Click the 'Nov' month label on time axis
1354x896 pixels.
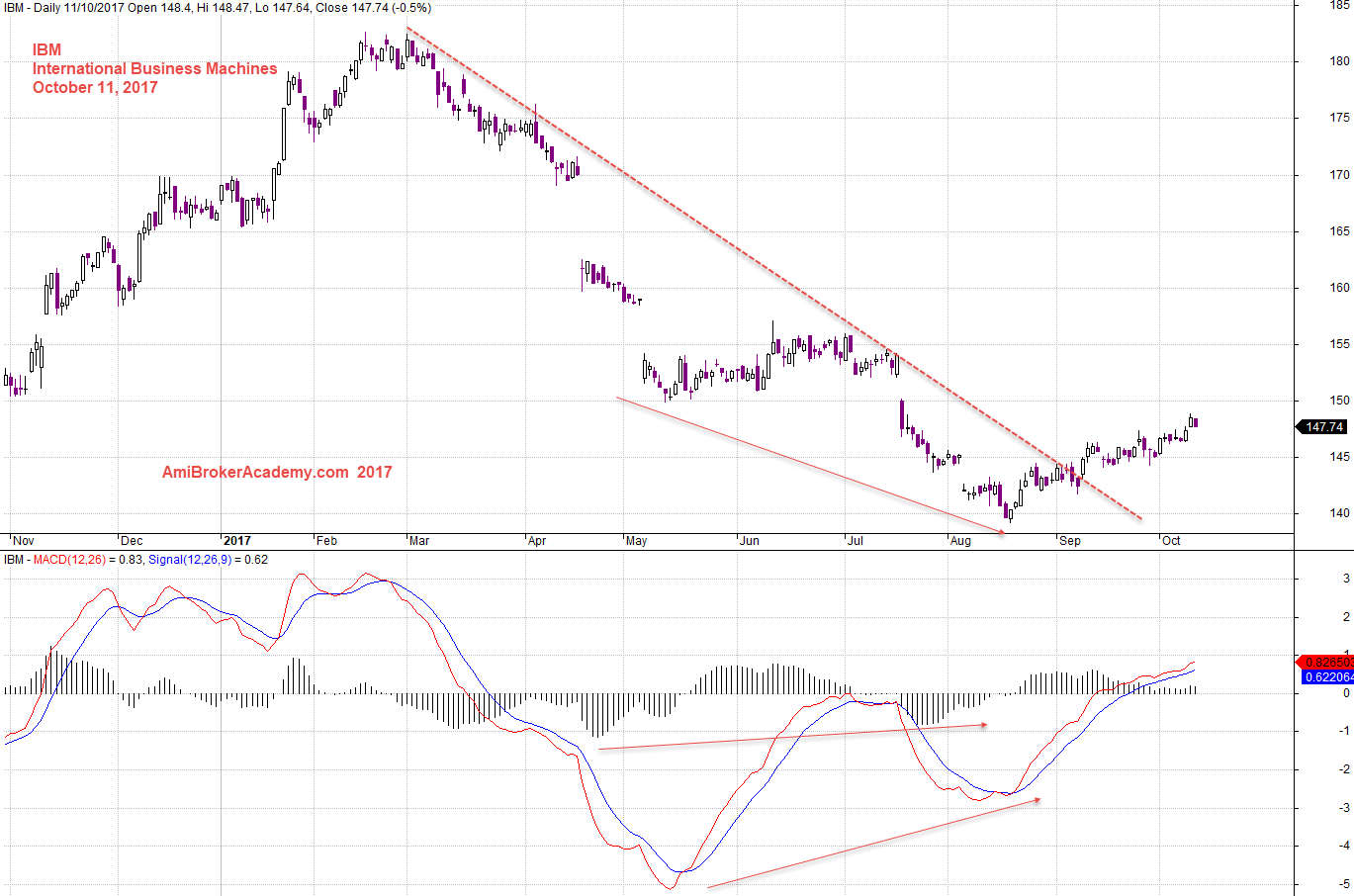[24, 541]
